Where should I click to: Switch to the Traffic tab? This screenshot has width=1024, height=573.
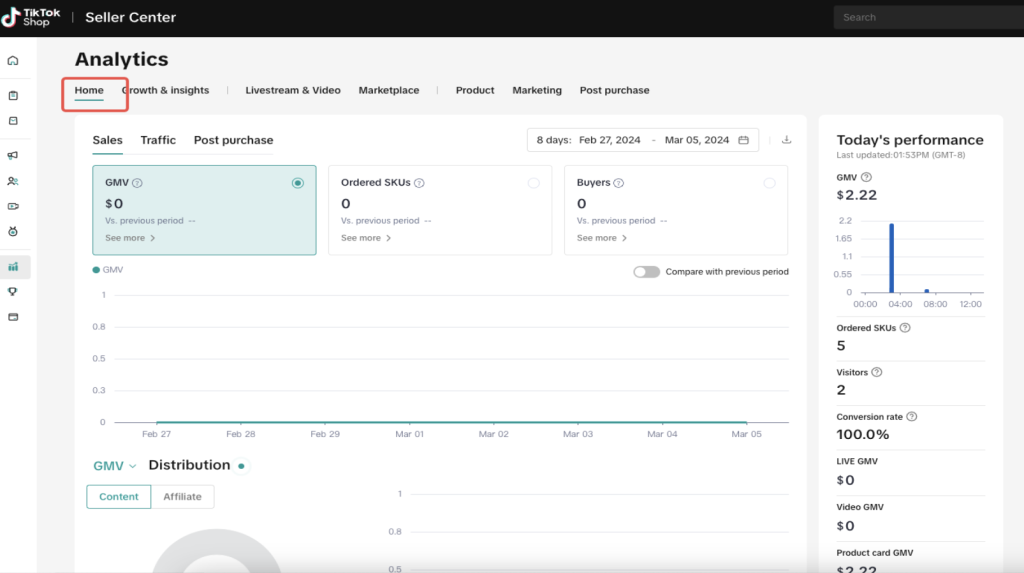pos(158,140)
